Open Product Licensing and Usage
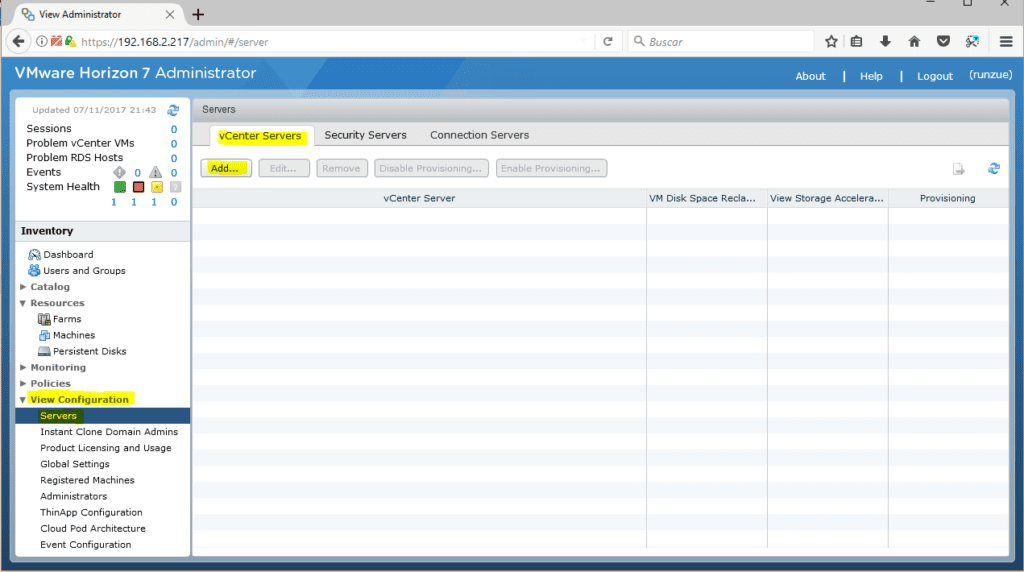 (106, 448)
